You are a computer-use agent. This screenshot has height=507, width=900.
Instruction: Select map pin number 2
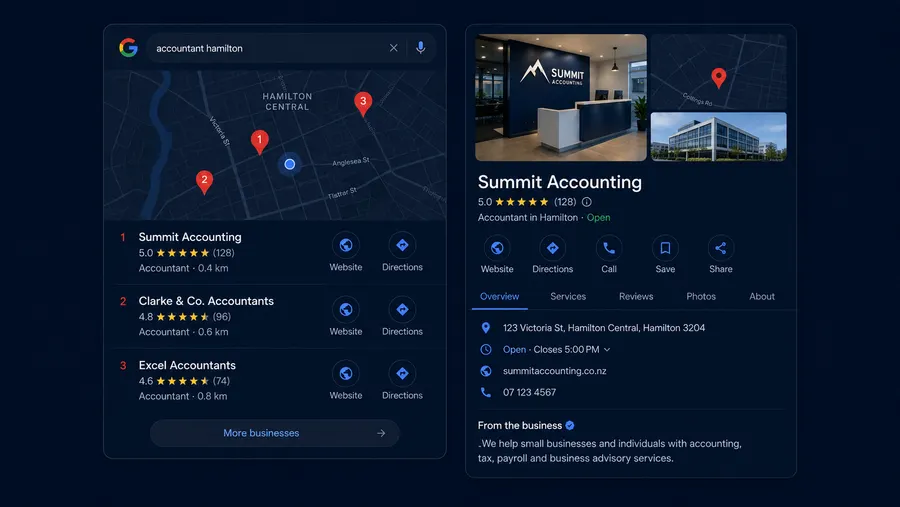tap(204, 182)
